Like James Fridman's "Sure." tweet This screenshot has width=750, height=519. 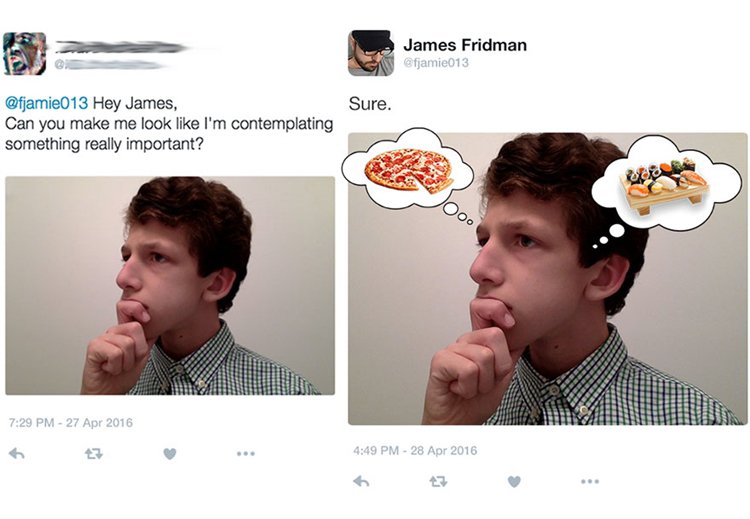click(514, 481)
